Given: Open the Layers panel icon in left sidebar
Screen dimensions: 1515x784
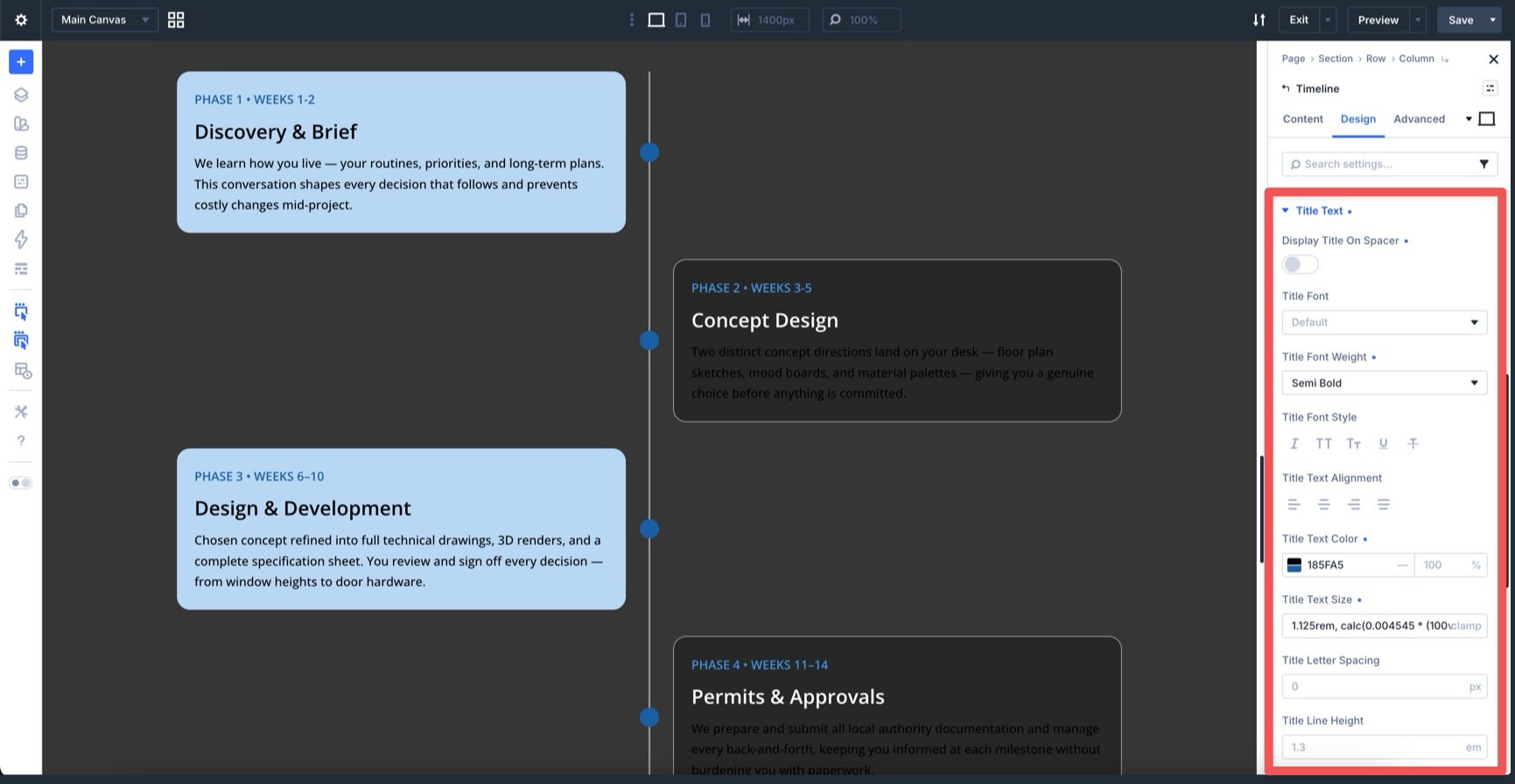Looking at the screenshot, I should [x=21, y=94].
